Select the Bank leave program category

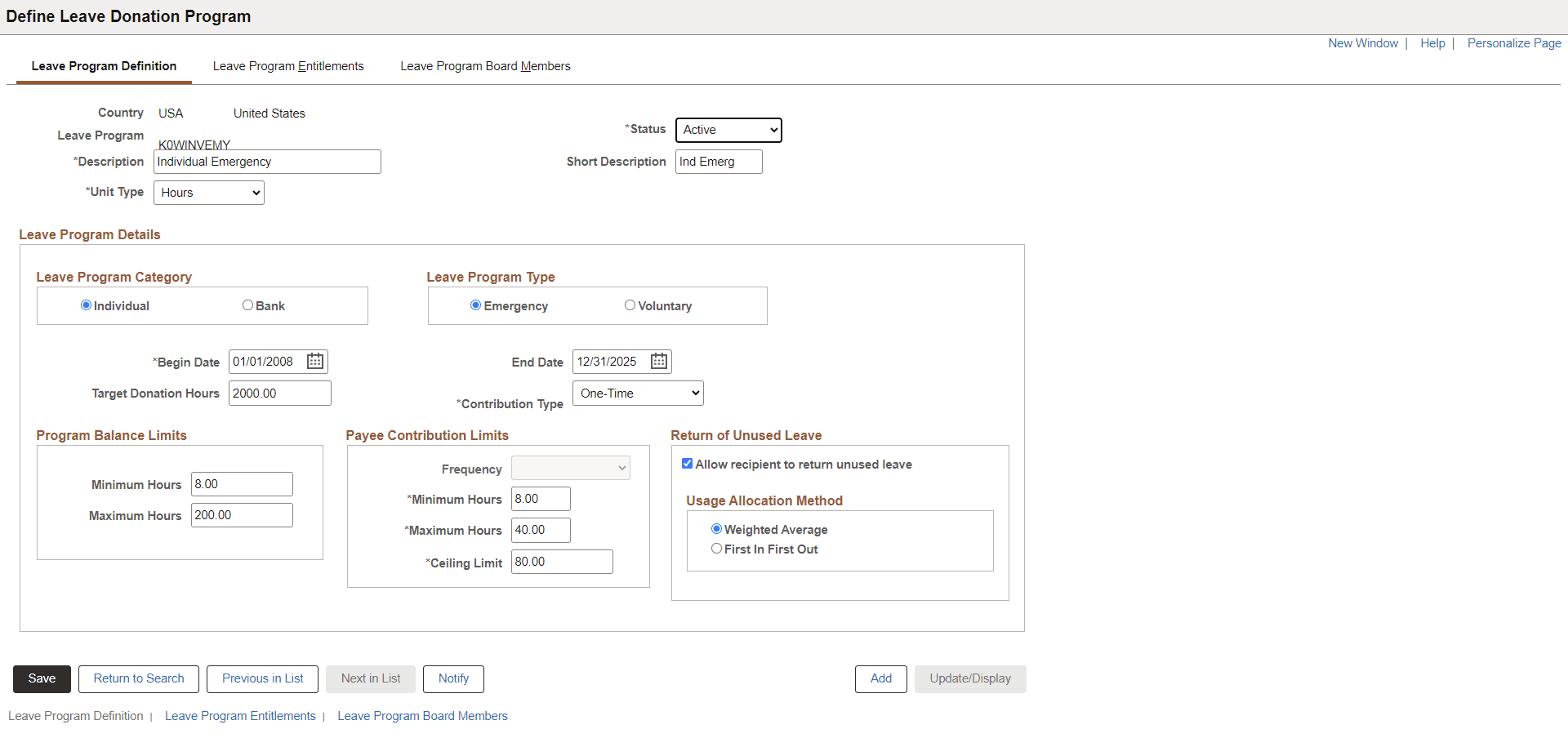click(247, 305)
